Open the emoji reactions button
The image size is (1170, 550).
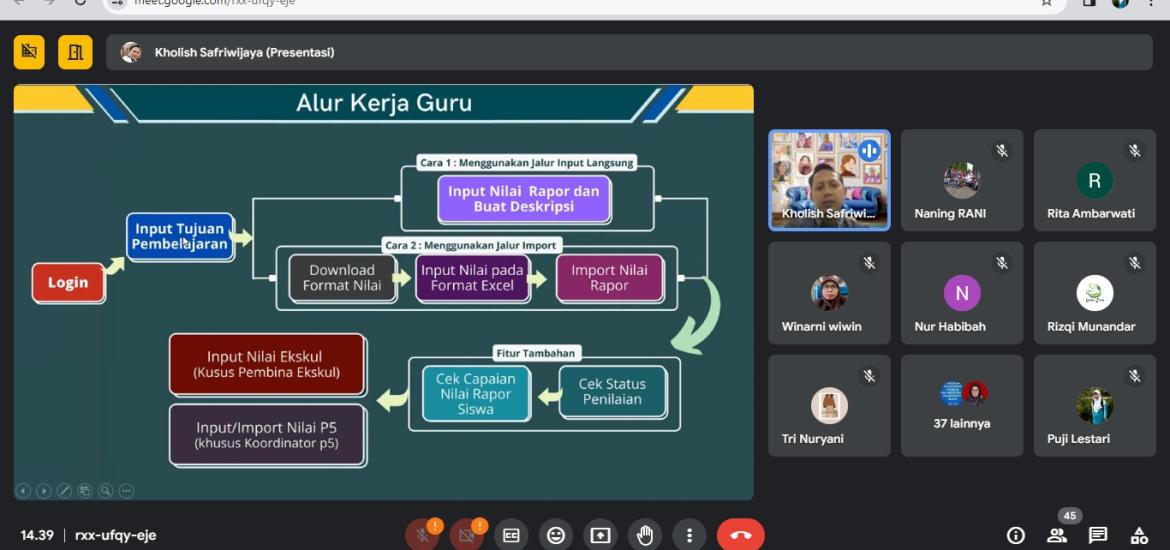tap(555, 535)
